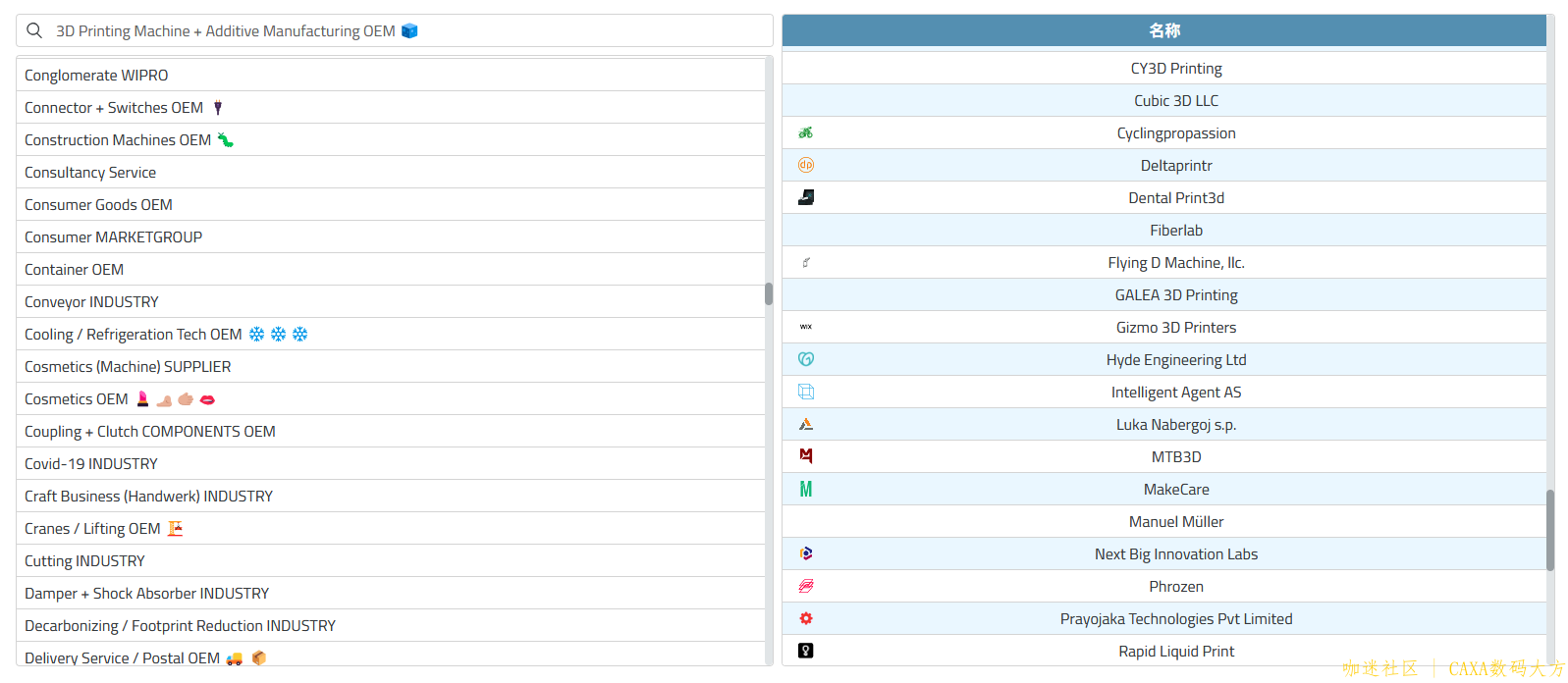This screenshot has width=1568, height=683.
Task: Click the Deltaprintr orange logo
Action: (806, 165)
